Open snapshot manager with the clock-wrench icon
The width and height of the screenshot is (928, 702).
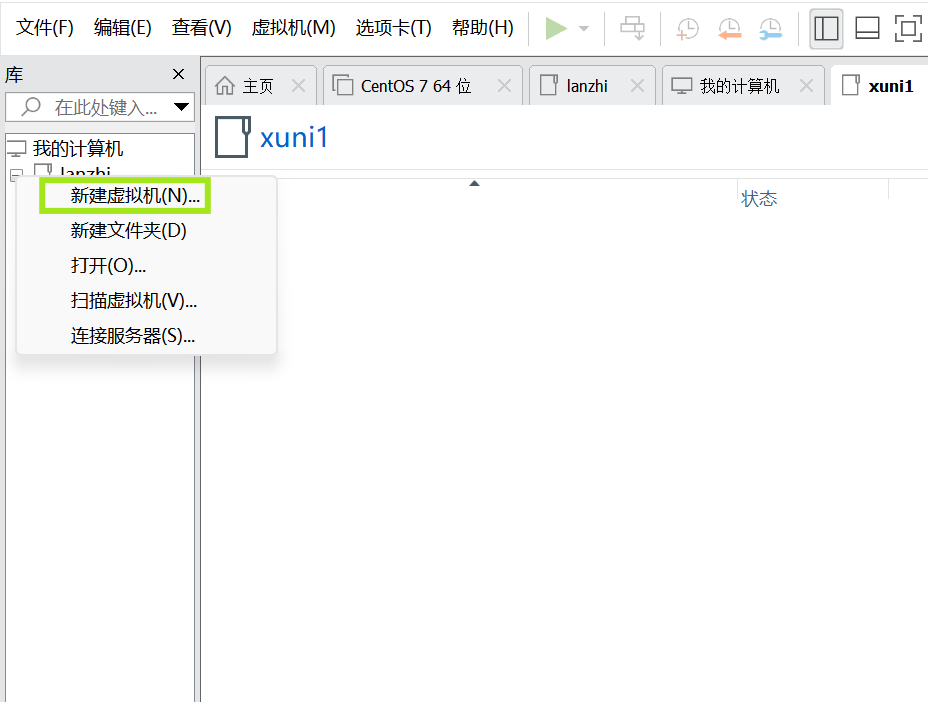pos(771,28)
